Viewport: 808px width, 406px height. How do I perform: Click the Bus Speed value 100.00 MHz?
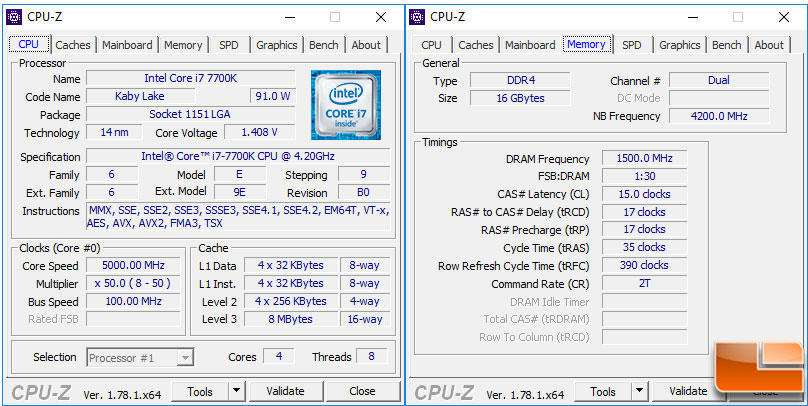(133, 301)
